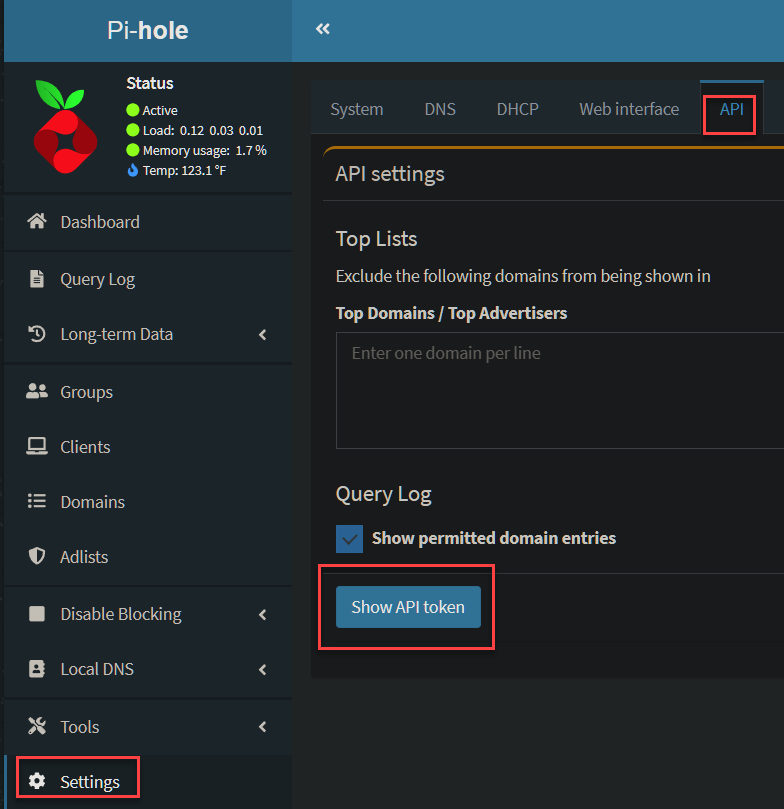
Task: Click the Pi-hole raspberry logo
Action: tap(64, 126)
